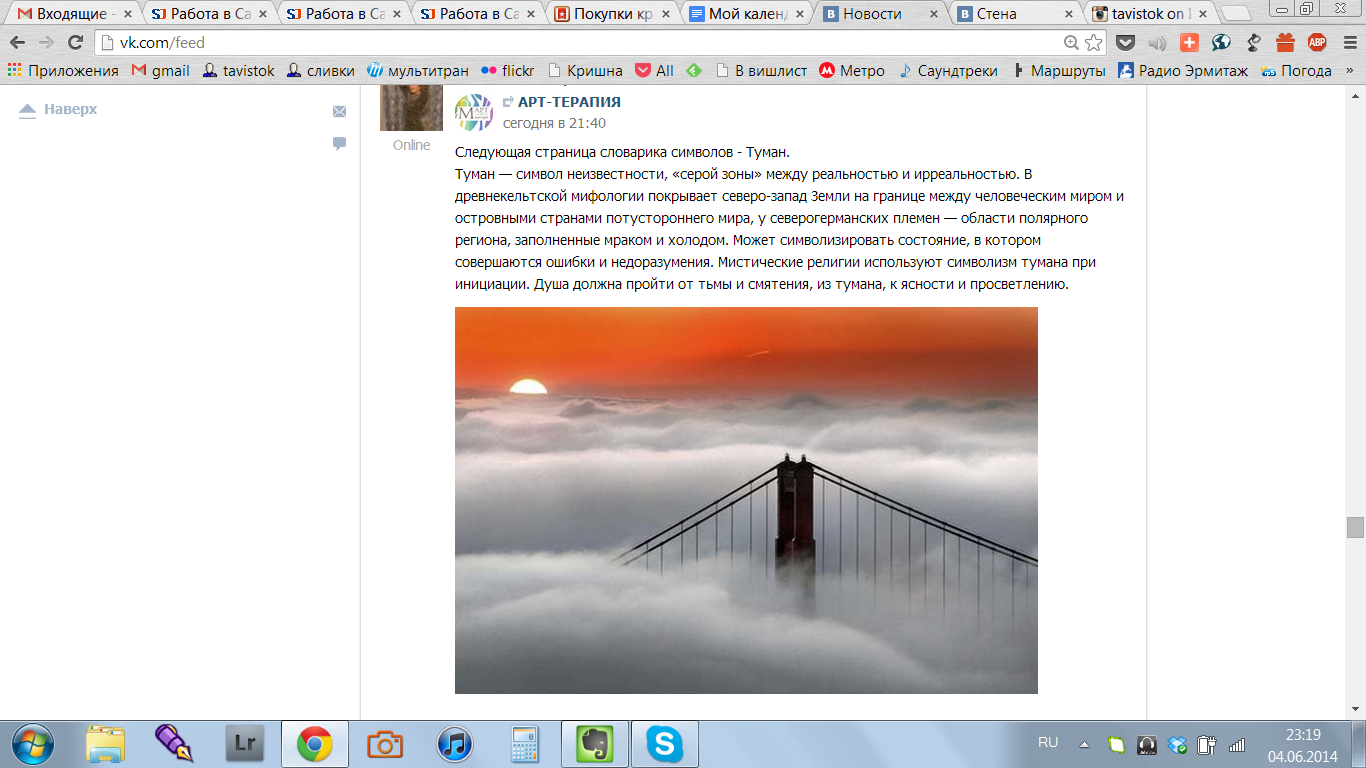Click the page vertical scrollbar thumb
This screenshot has height=768, width=1366.
point(1355,527)
